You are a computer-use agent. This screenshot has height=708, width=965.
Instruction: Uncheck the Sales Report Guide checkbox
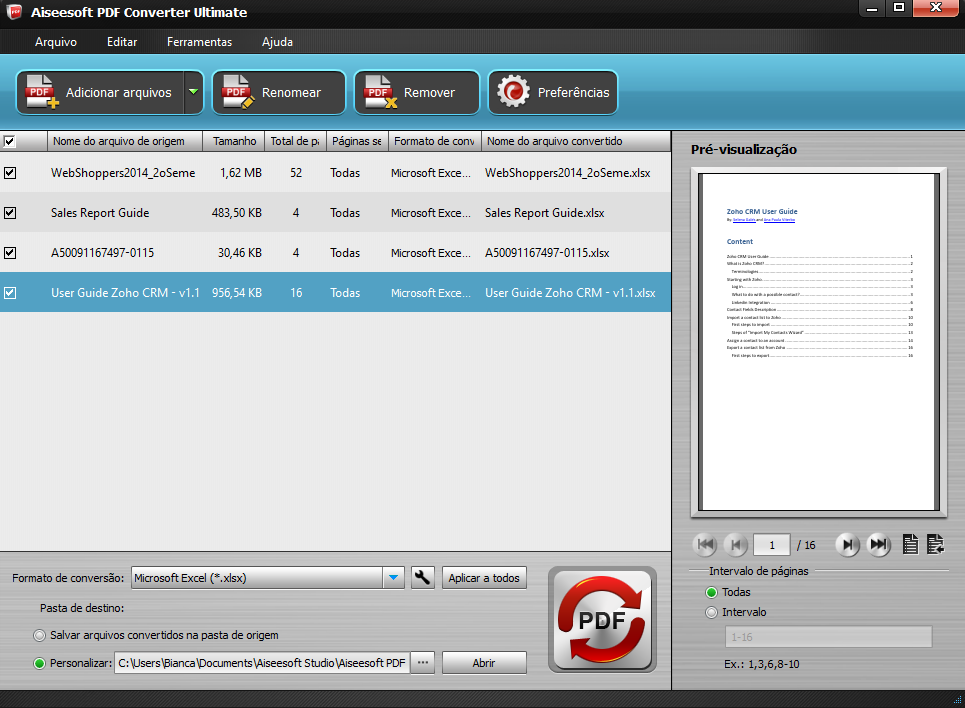coord(10,213)
